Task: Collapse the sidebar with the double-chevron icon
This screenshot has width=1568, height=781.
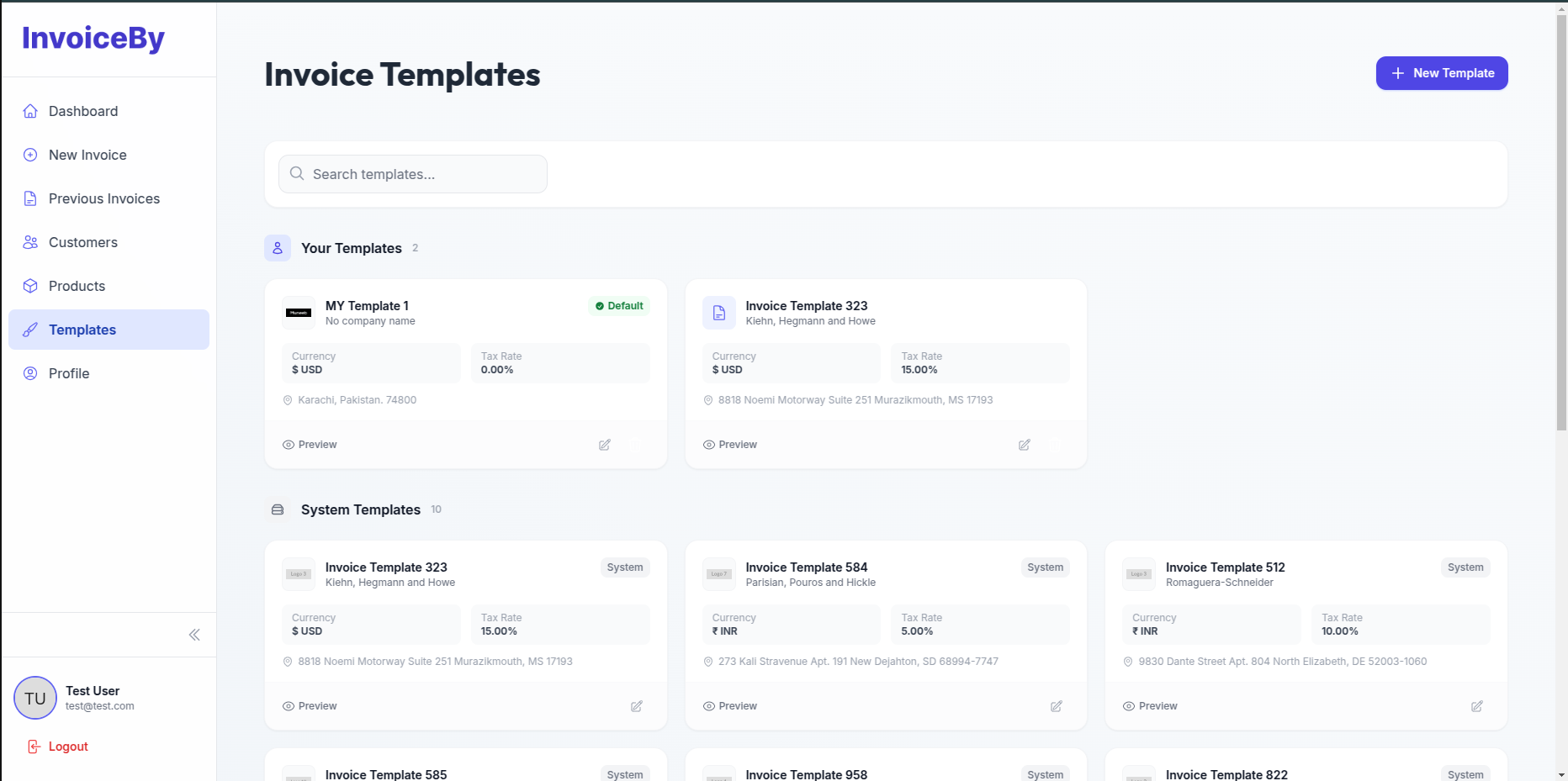Action: 194,635
